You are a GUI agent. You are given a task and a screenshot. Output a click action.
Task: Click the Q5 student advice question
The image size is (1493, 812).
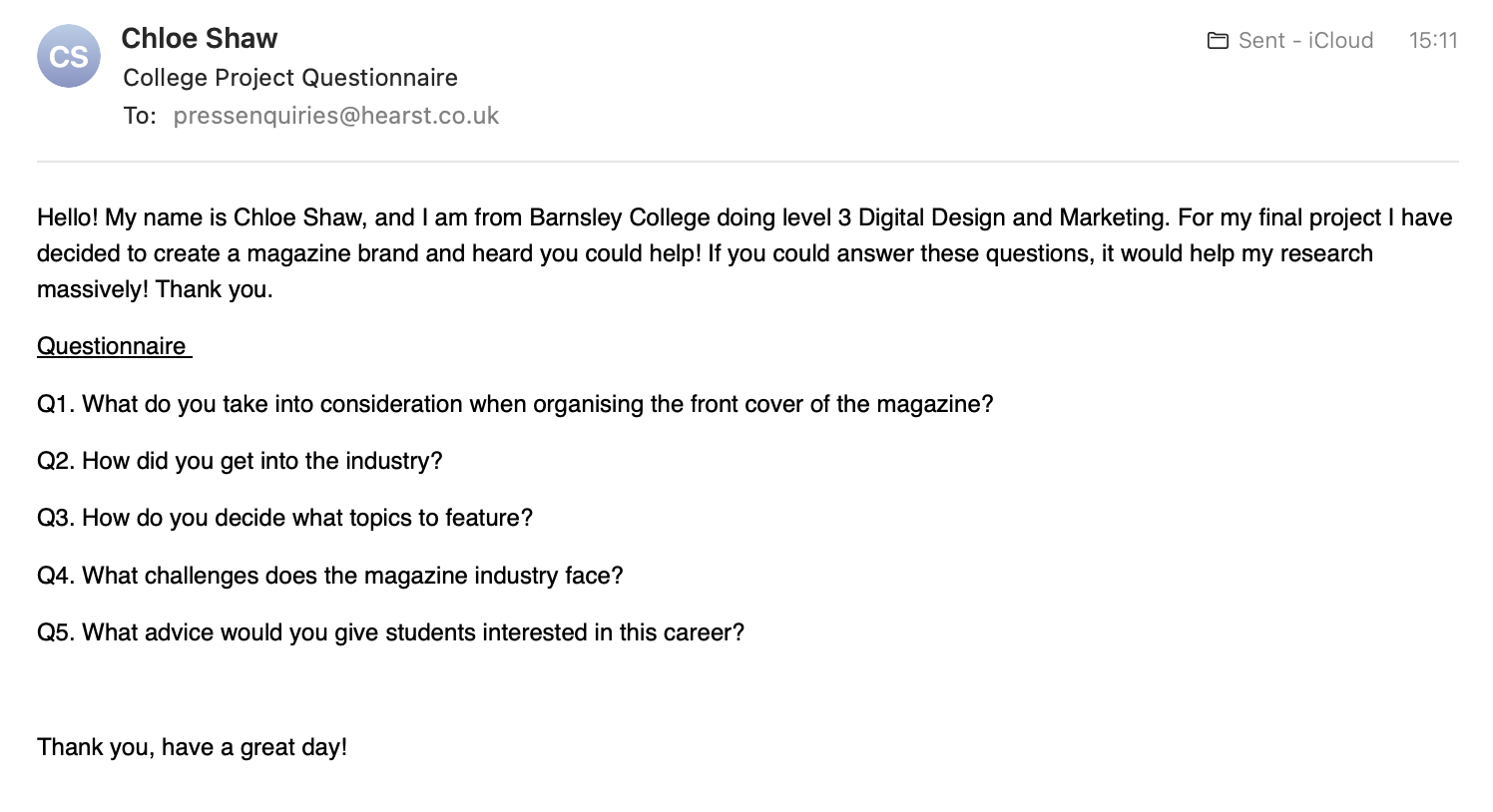pyautogui.click(x=390, y=632)
